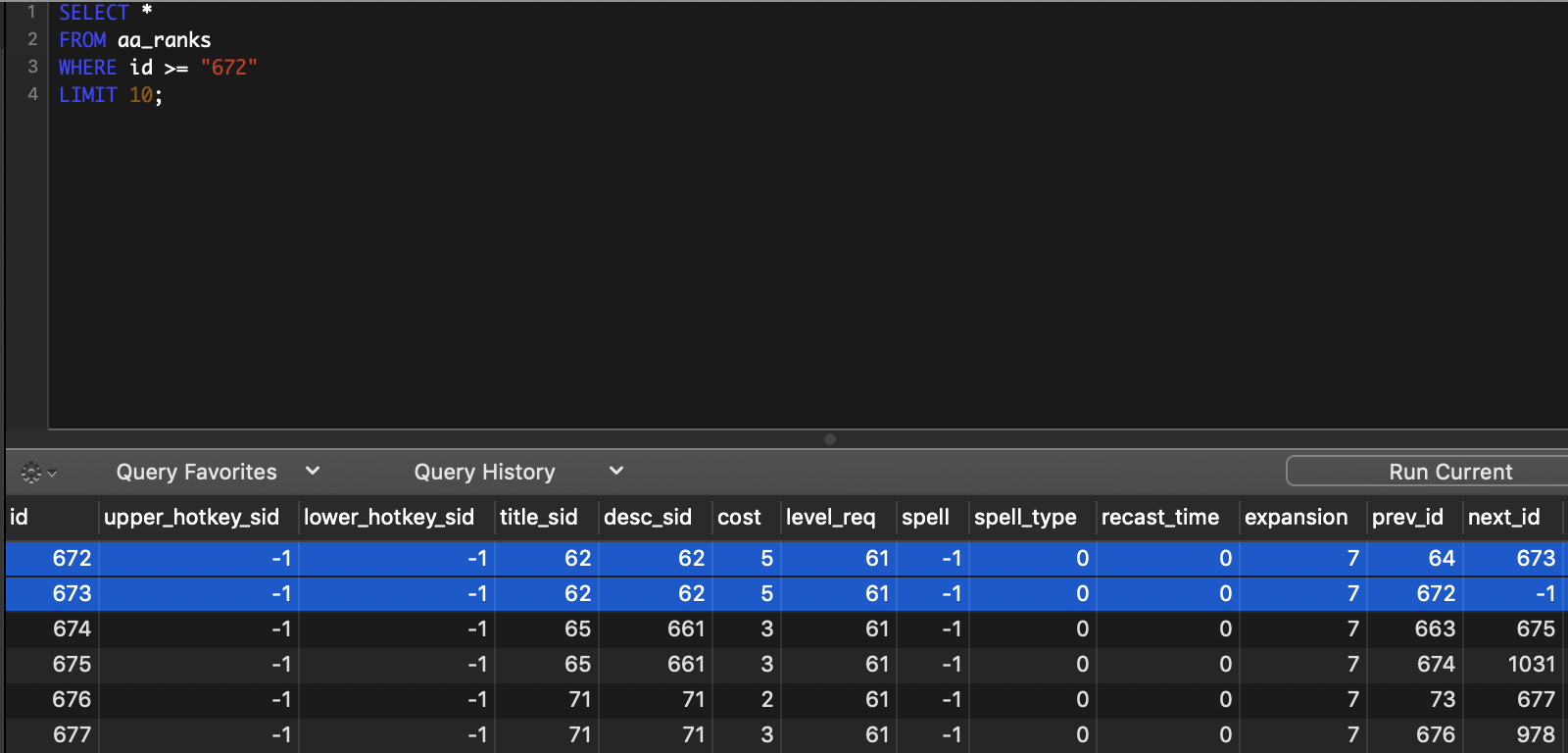Click prev_id cell showing 663
This screenshot has width=1568, height=753.
click(x=1434, y=629)
